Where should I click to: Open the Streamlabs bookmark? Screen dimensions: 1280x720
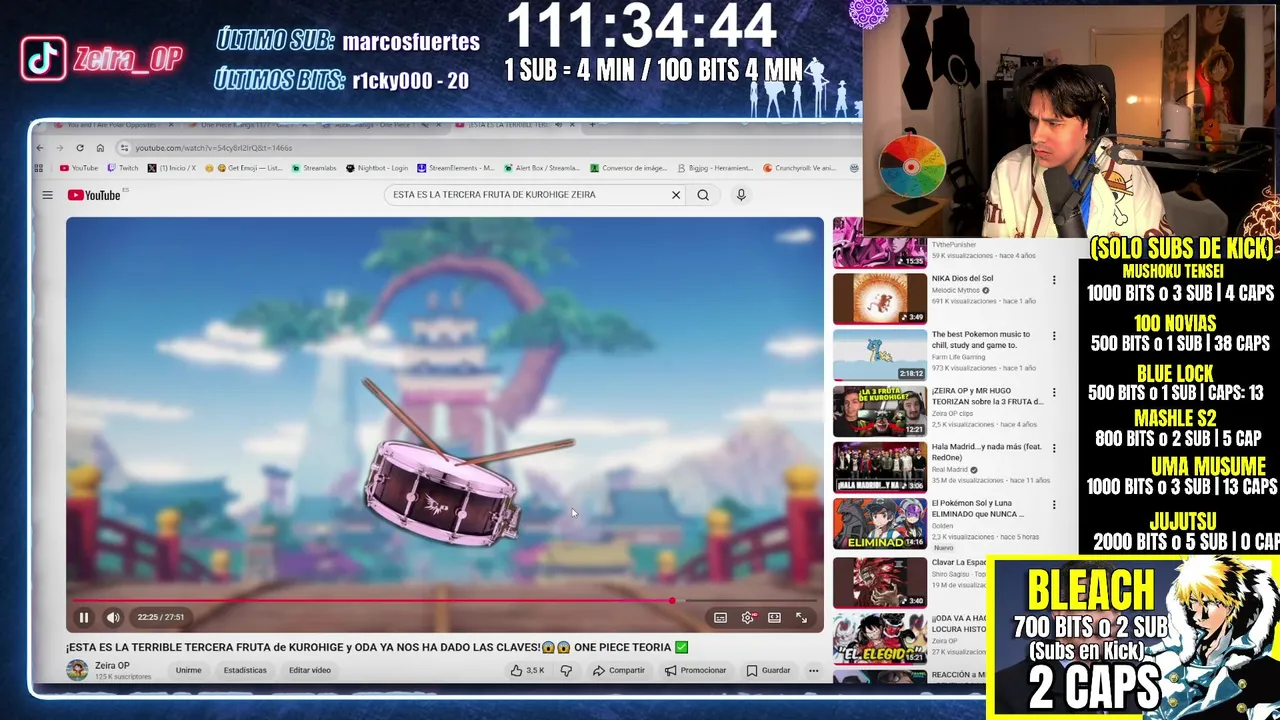pyautogui.click(x=314, y=168)
